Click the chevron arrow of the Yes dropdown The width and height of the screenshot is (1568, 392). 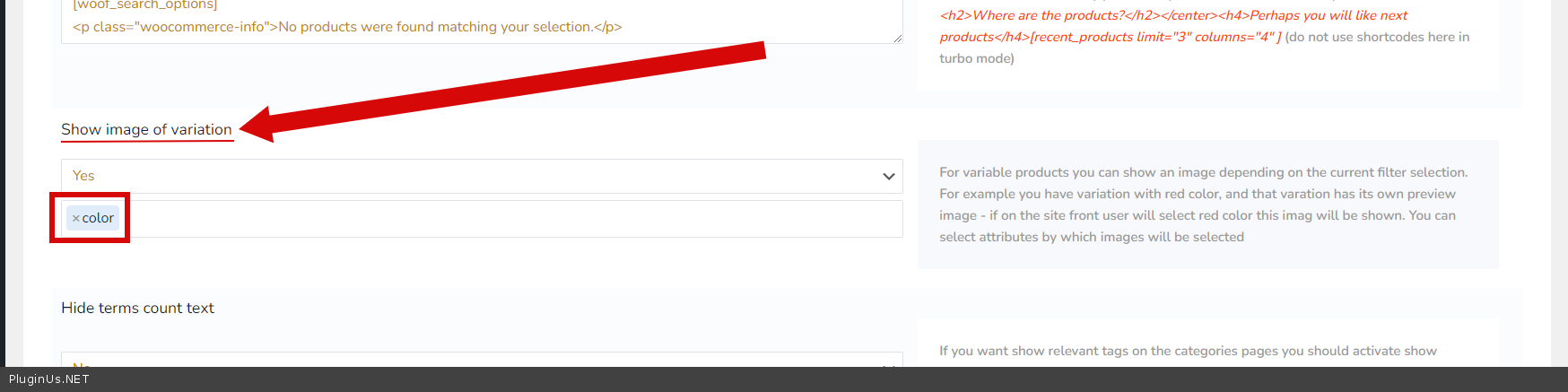(x=888, y=177)
